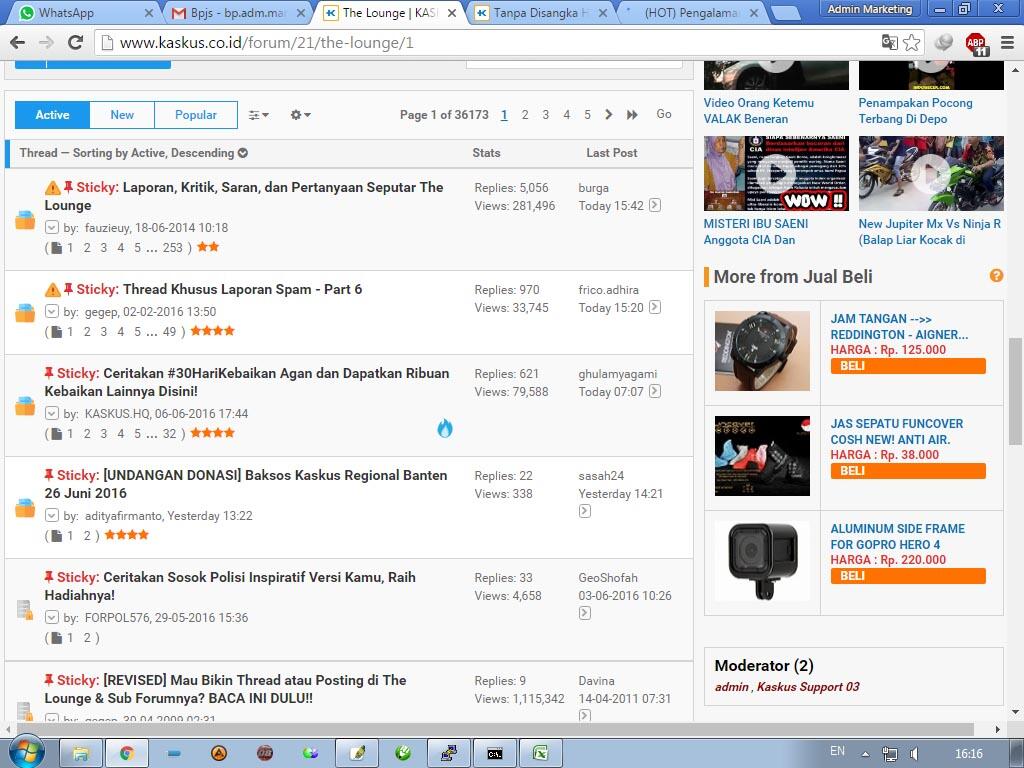This screenshot has height=768, width=1024.
Task: Open Excel from the taskbar
Action: pyautogui.click(x=541, y=754)
